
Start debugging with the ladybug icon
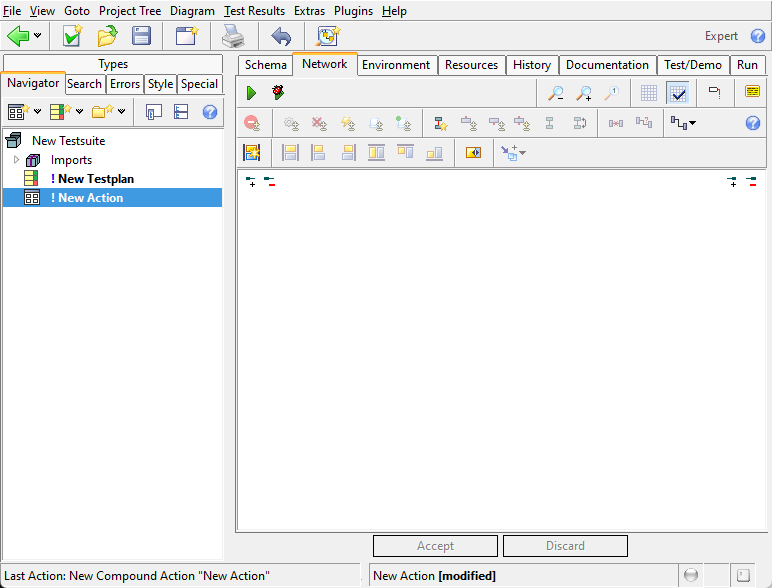pyautogui.click(x=278, y=93)
